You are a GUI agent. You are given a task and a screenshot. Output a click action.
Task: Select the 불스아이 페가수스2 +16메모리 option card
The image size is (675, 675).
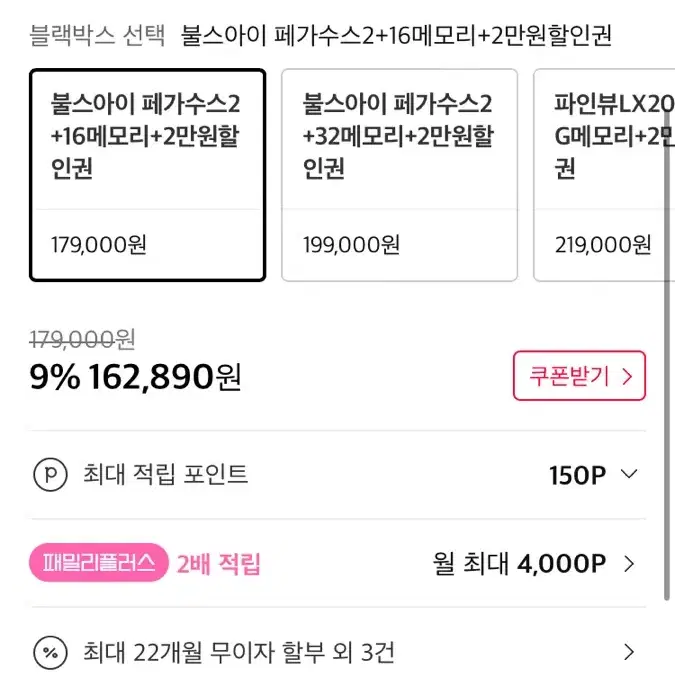pyautogui.click(x=147, y=175)
